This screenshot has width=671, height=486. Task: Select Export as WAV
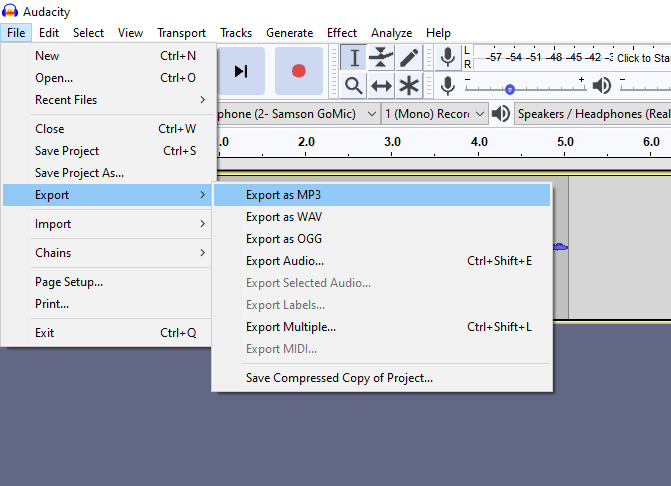coord(382,217)
